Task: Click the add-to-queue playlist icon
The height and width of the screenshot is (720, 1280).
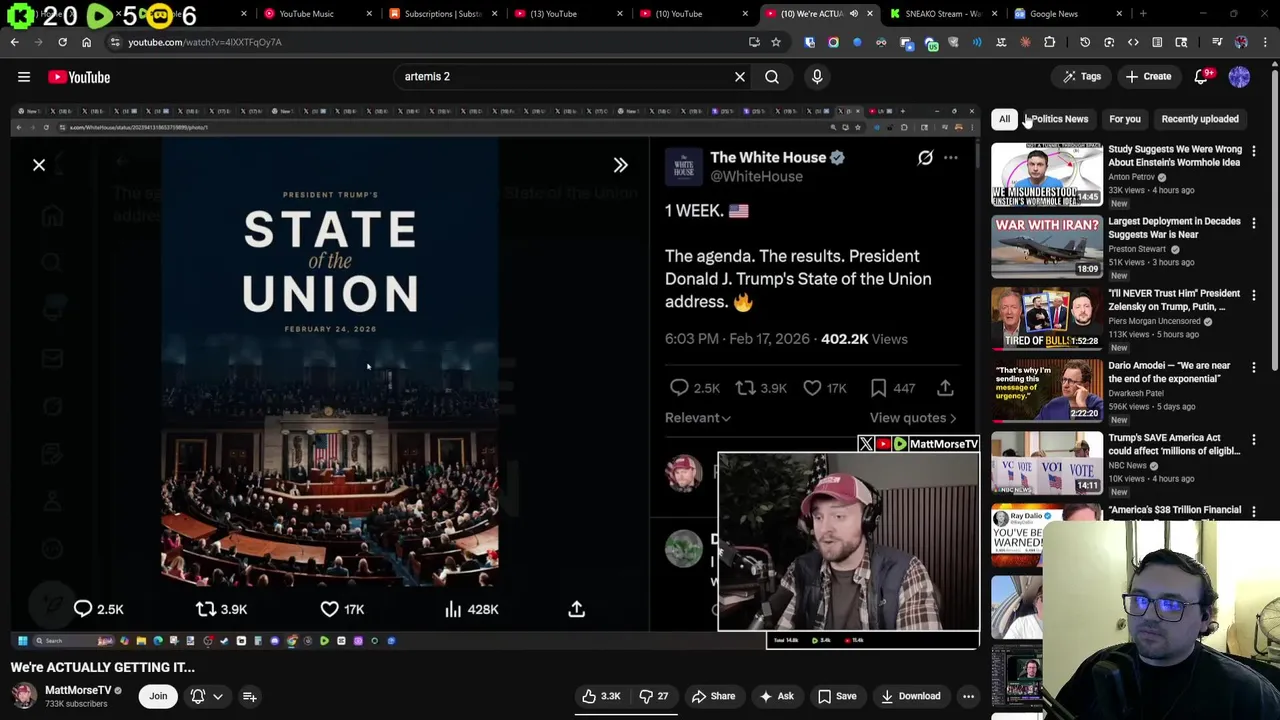Action: (250, 696)
